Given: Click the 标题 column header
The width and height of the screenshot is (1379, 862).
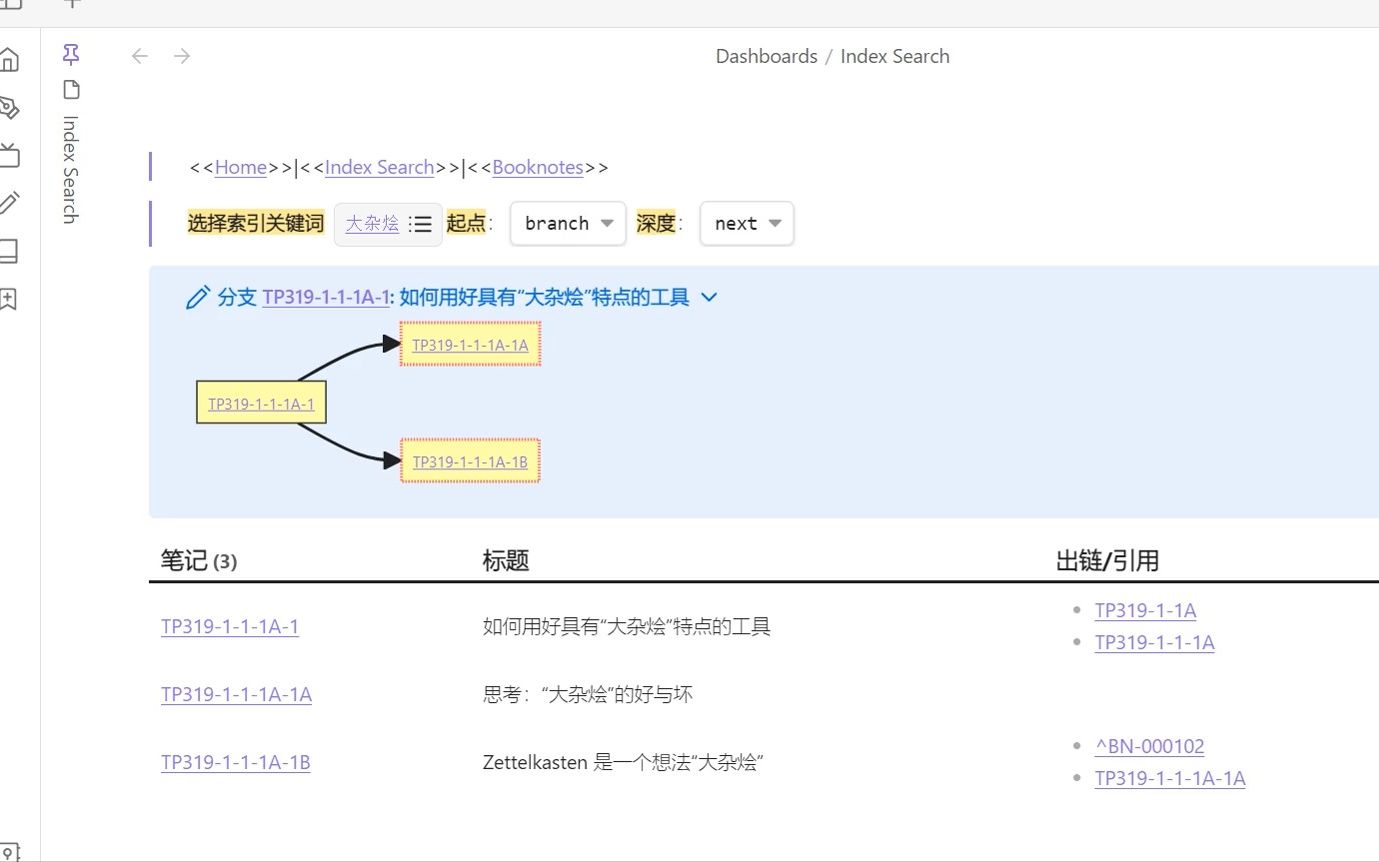Looking at the screenshot, I should 506,561.
